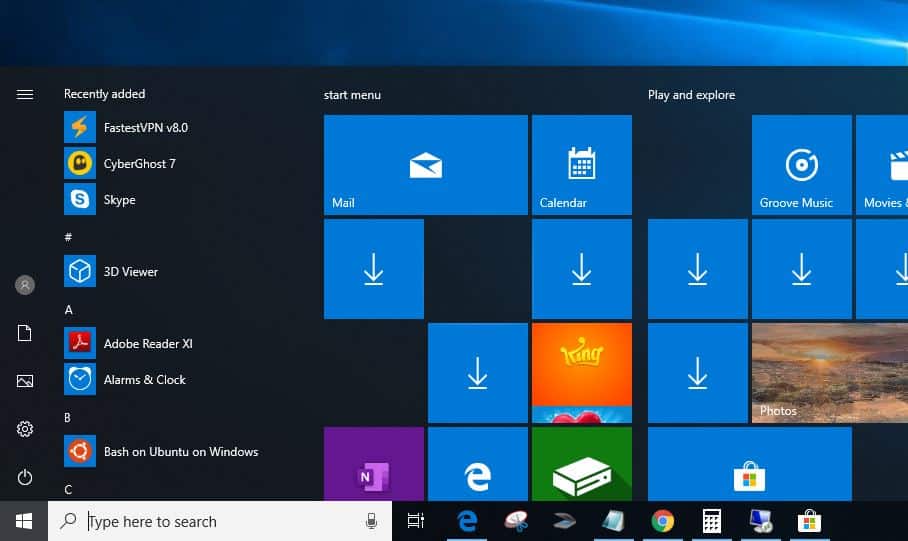Open Microsoft Store on the taskbar
Screen dimensions: 908x541
point(809,521)
